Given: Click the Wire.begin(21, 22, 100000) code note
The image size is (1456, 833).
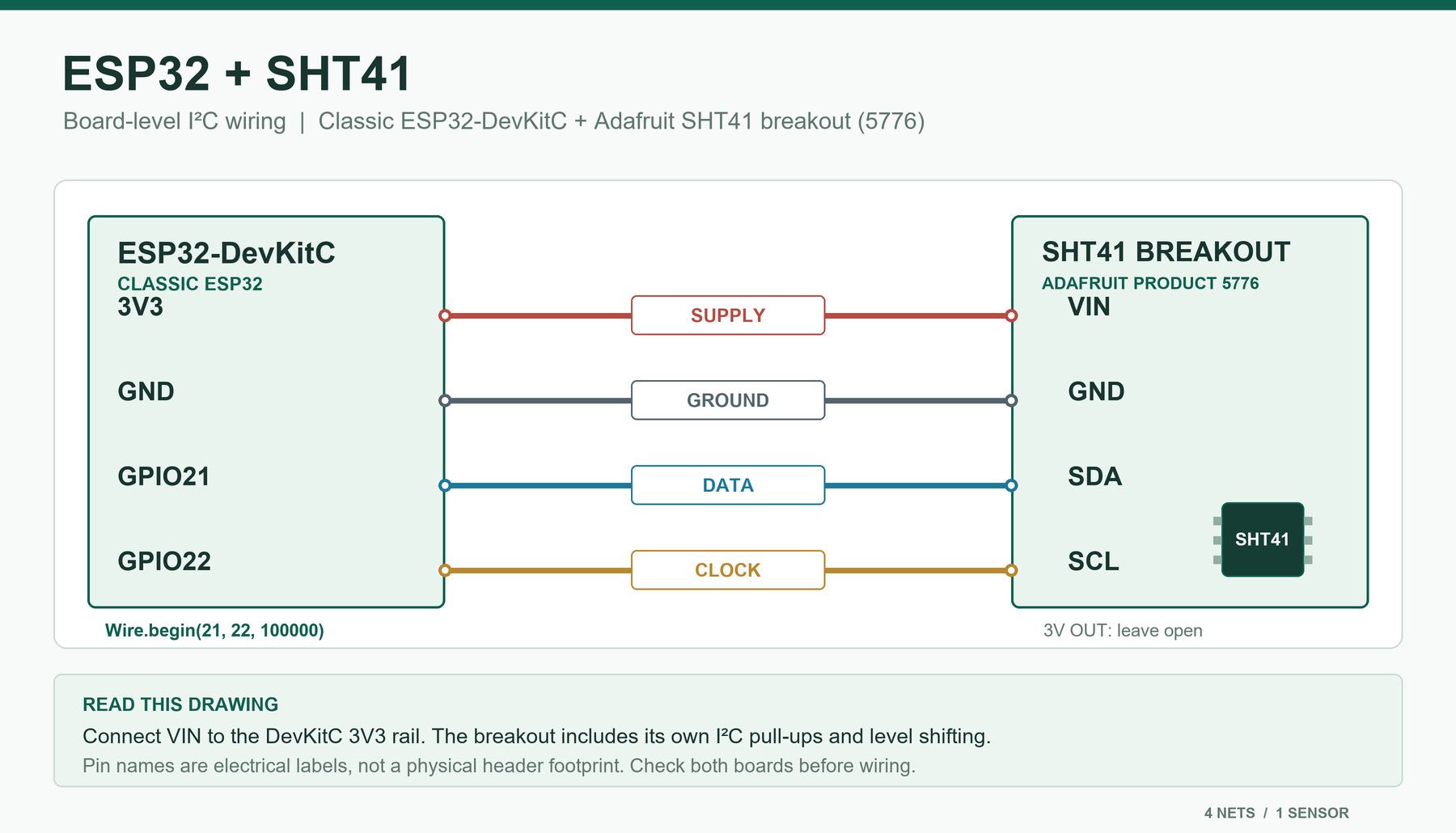Looking at the screenshot, I should click(214, 630).
